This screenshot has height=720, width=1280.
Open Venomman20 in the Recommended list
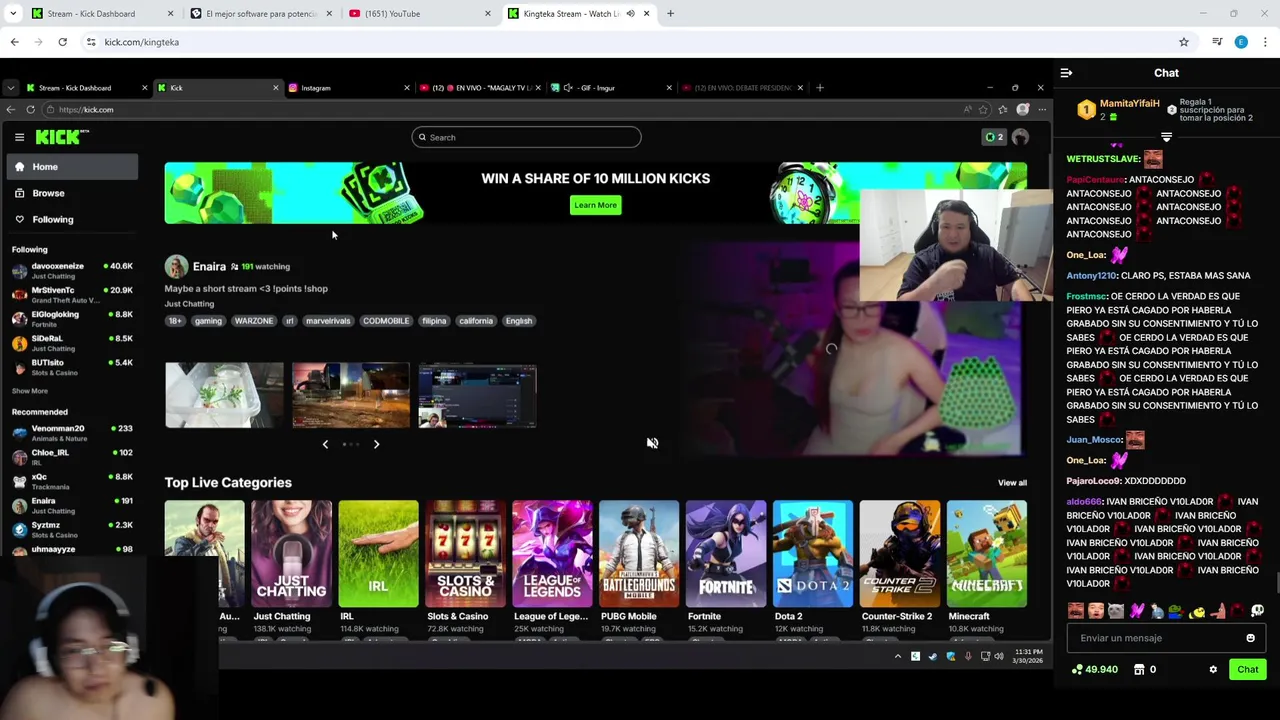(x=72, y=433)
